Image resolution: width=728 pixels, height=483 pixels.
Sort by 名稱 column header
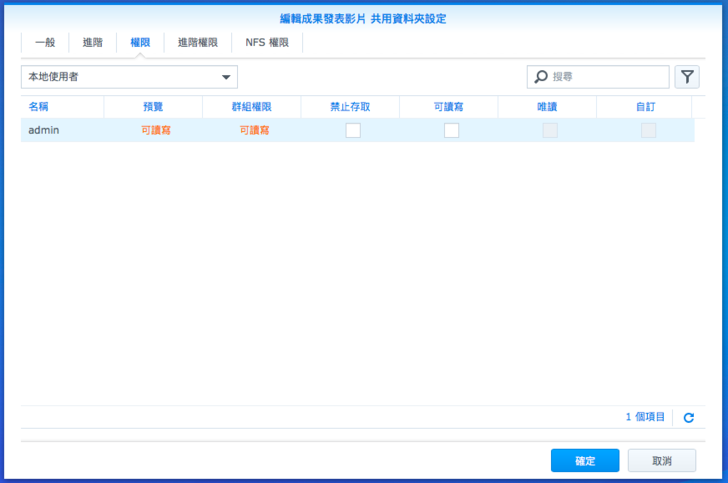click(x=62, y=106)
